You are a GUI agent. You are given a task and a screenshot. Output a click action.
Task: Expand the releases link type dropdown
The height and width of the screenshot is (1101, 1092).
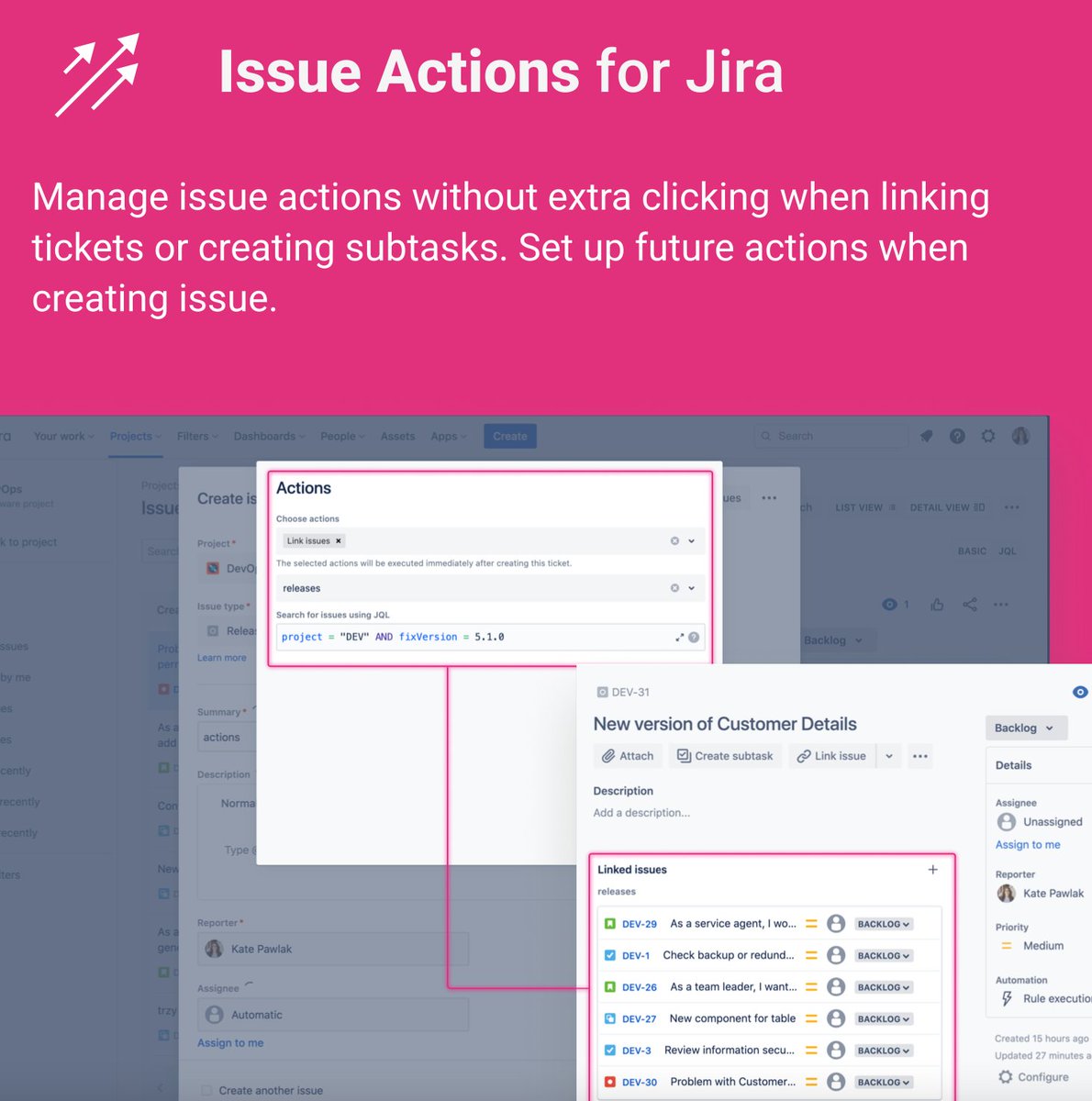[x=692, y=588]
